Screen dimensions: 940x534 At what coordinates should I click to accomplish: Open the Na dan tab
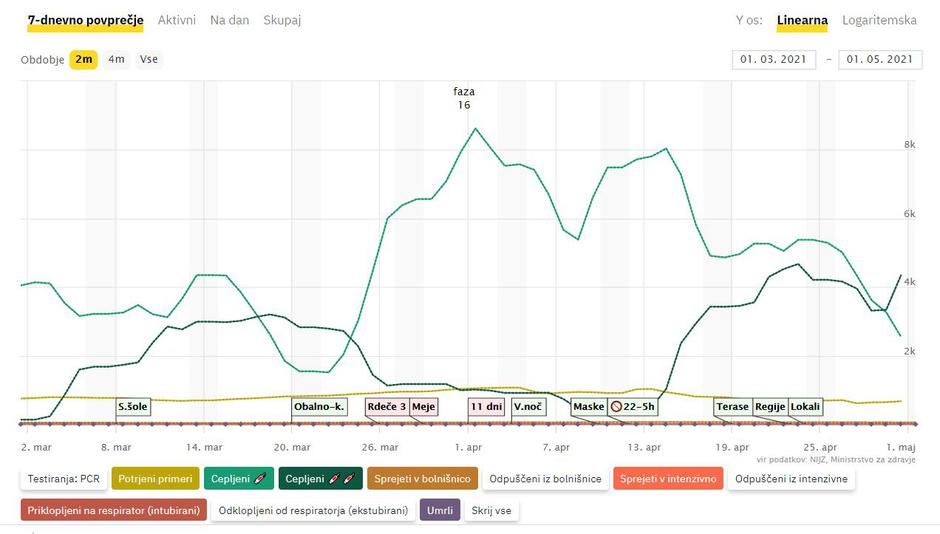(229, 20)
